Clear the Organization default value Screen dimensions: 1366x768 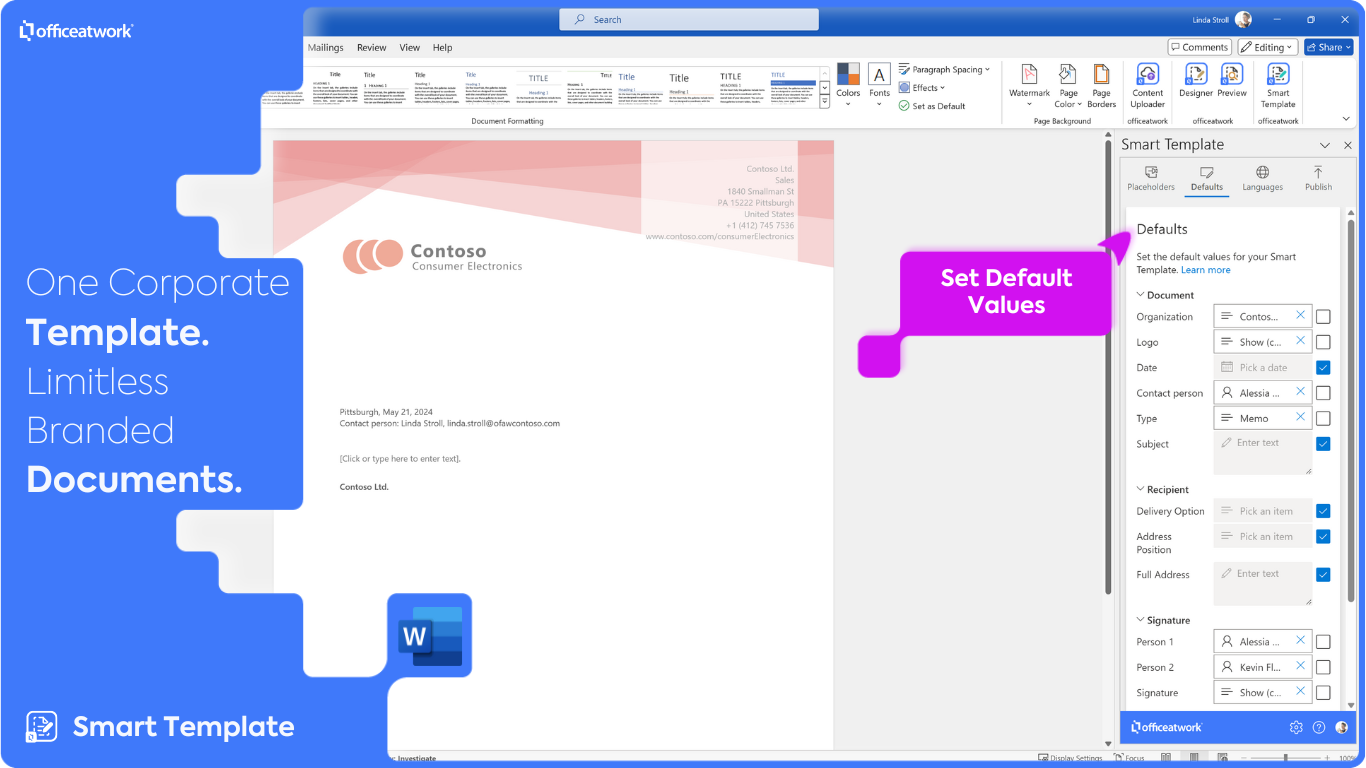point(1300,315)
